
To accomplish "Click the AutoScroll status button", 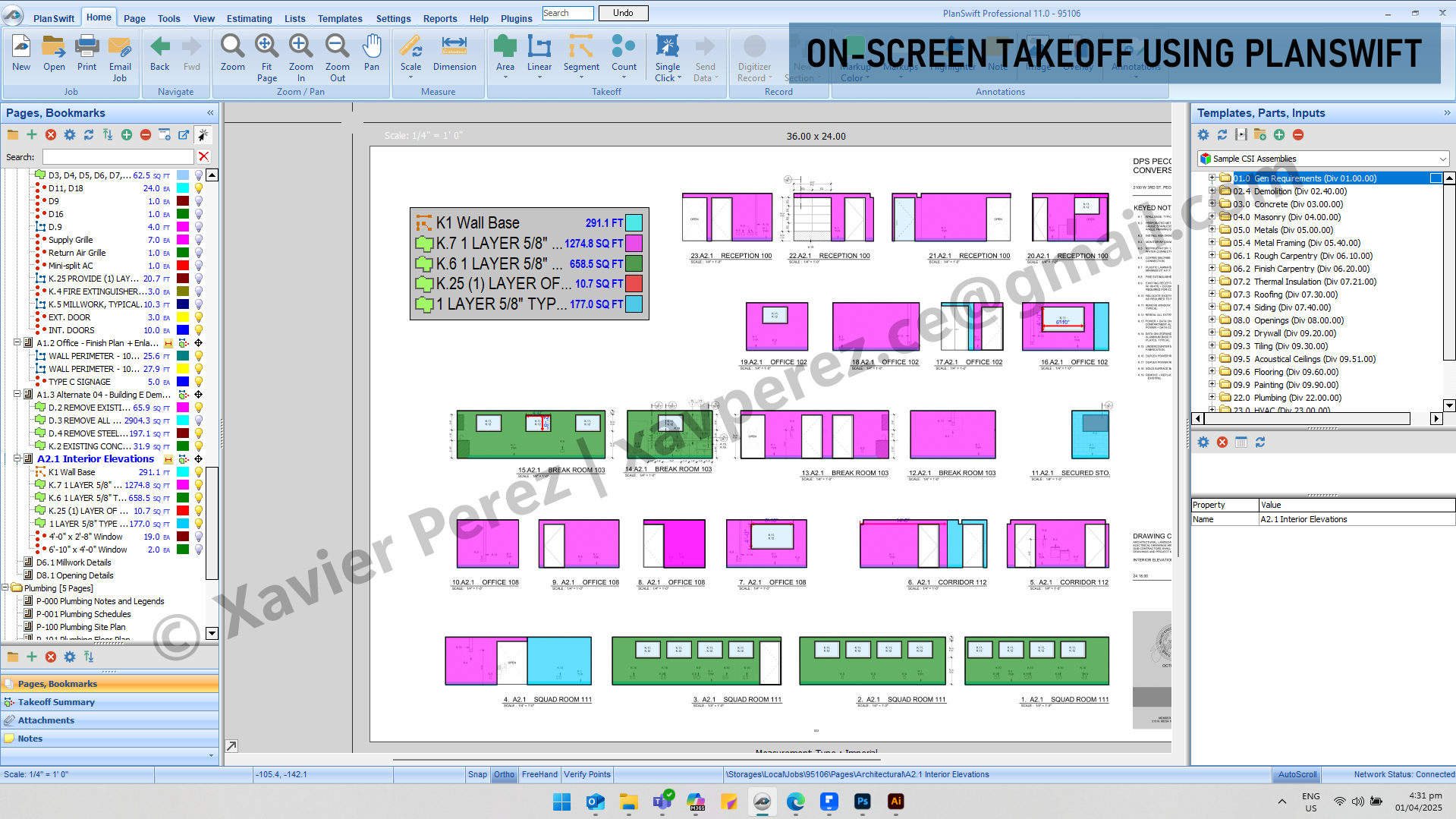I will [x=1297, y=774].
